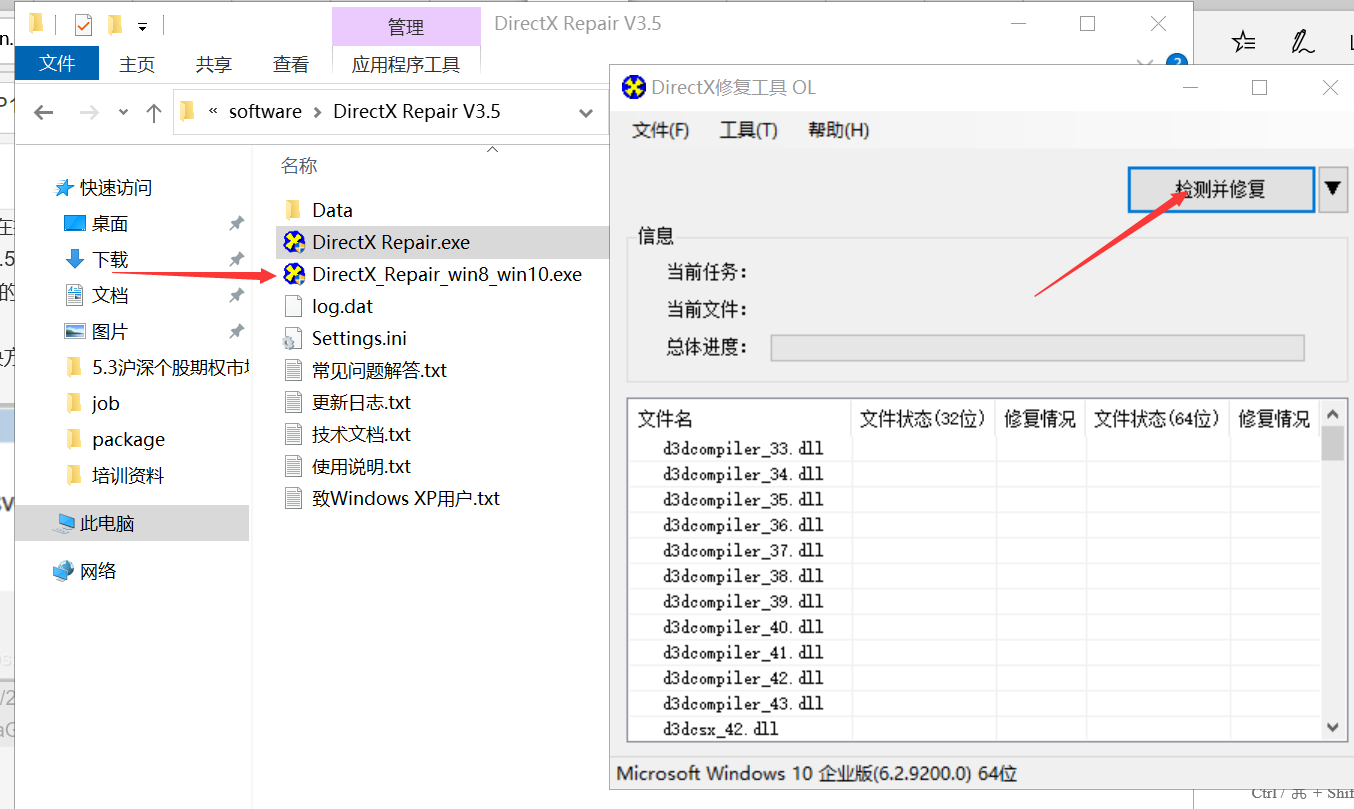Click the 文件状态(64位) column header
The width and height of the screenshot is (1354, 809).
coord(1158,419)
